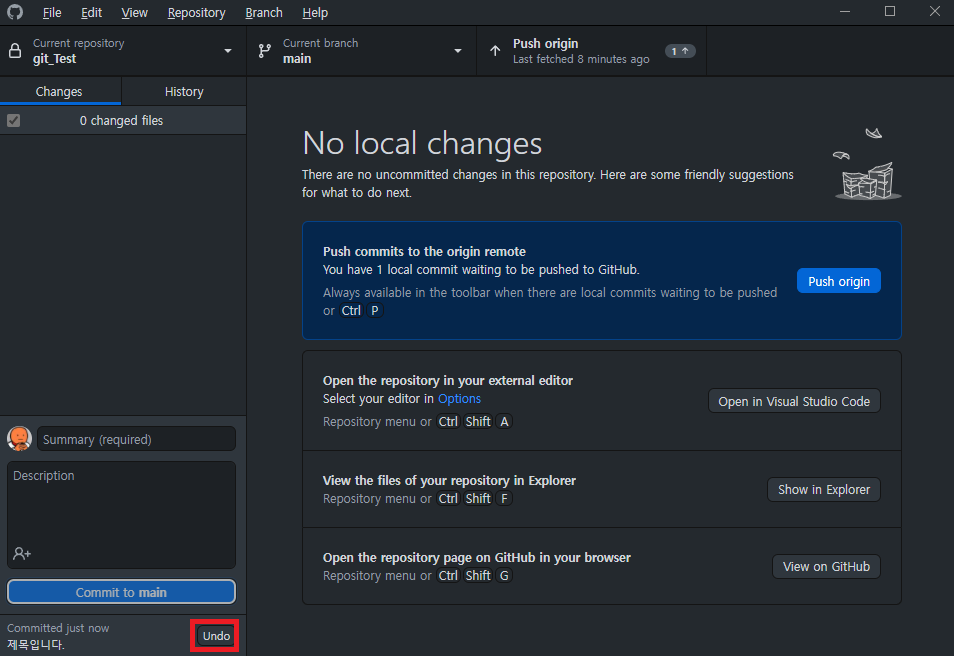
Task: Click the View on GitHub button
Action: point(826,567)
